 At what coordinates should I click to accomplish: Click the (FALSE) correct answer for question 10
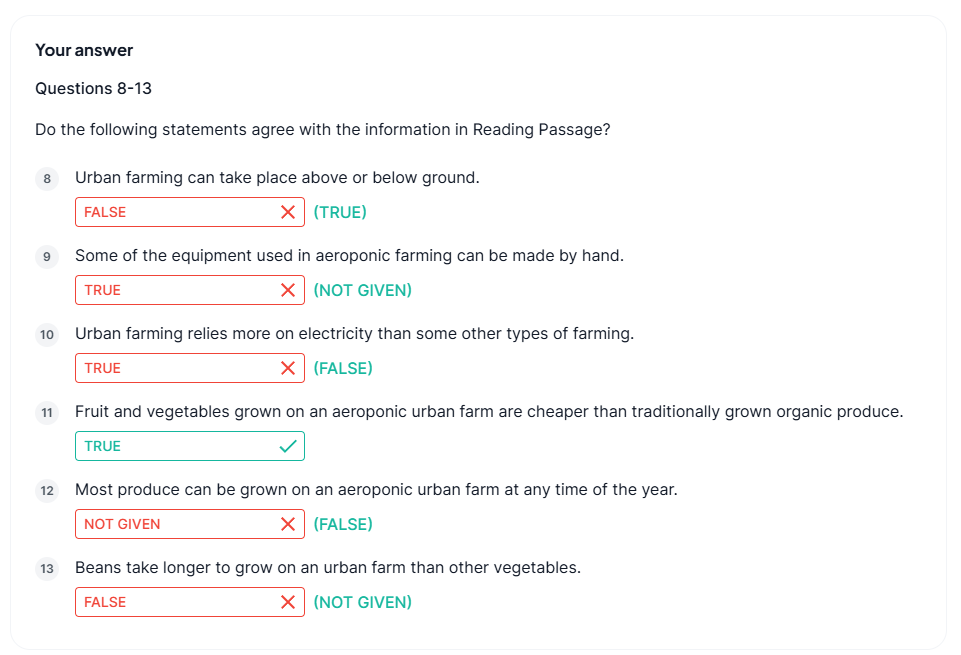click(343, 368)
